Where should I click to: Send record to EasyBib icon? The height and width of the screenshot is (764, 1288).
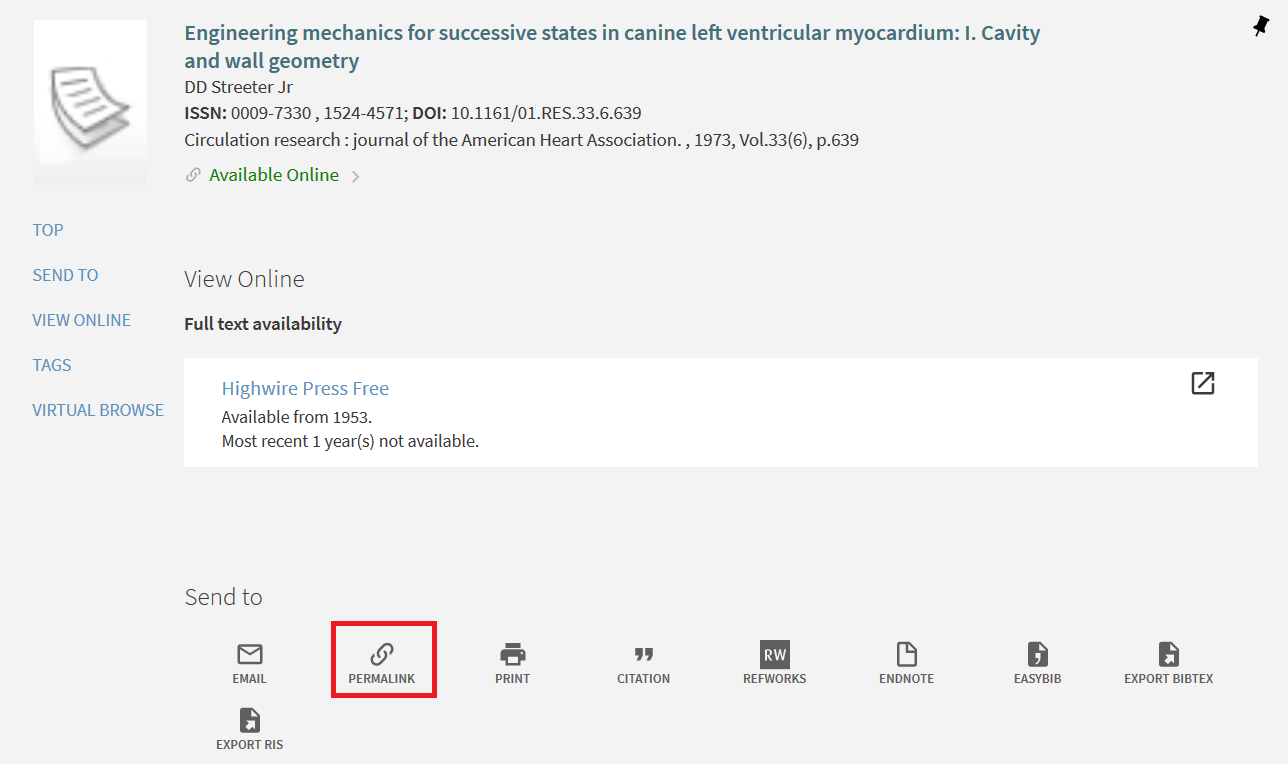(1038, 655)
